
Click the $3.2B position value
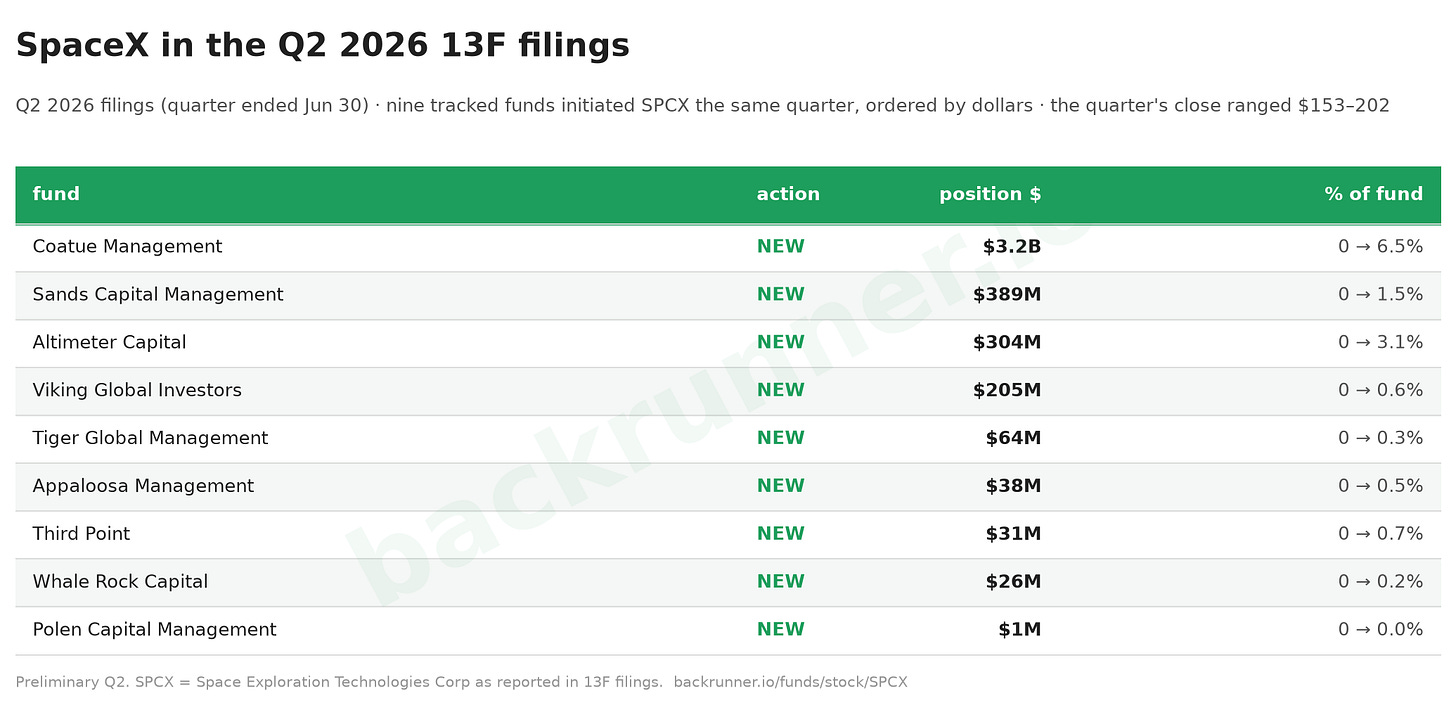(x=1012, y=247)
